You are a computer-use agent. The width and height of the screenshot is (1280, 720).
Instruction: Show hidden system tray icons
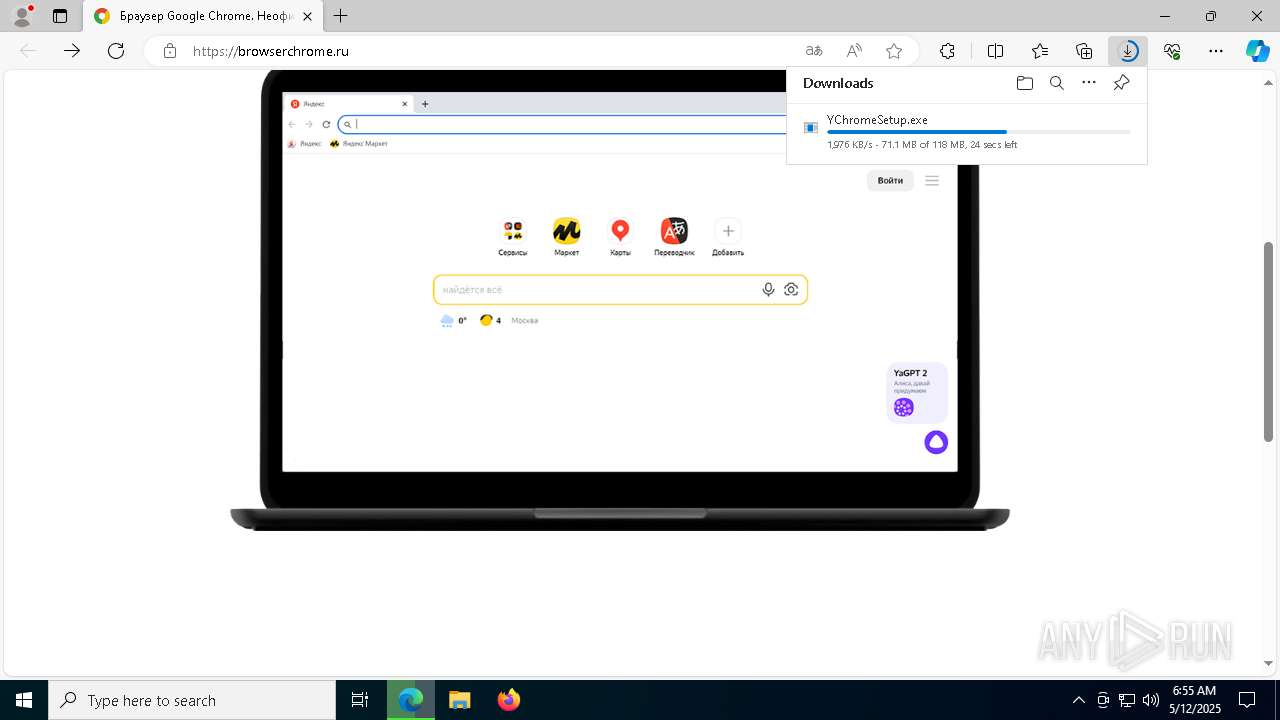coord(1078,700)
